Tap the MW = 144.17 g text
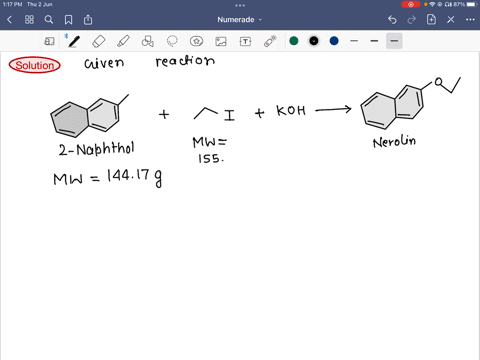Viewport: 480px width, 360px height. click(108, 177)
